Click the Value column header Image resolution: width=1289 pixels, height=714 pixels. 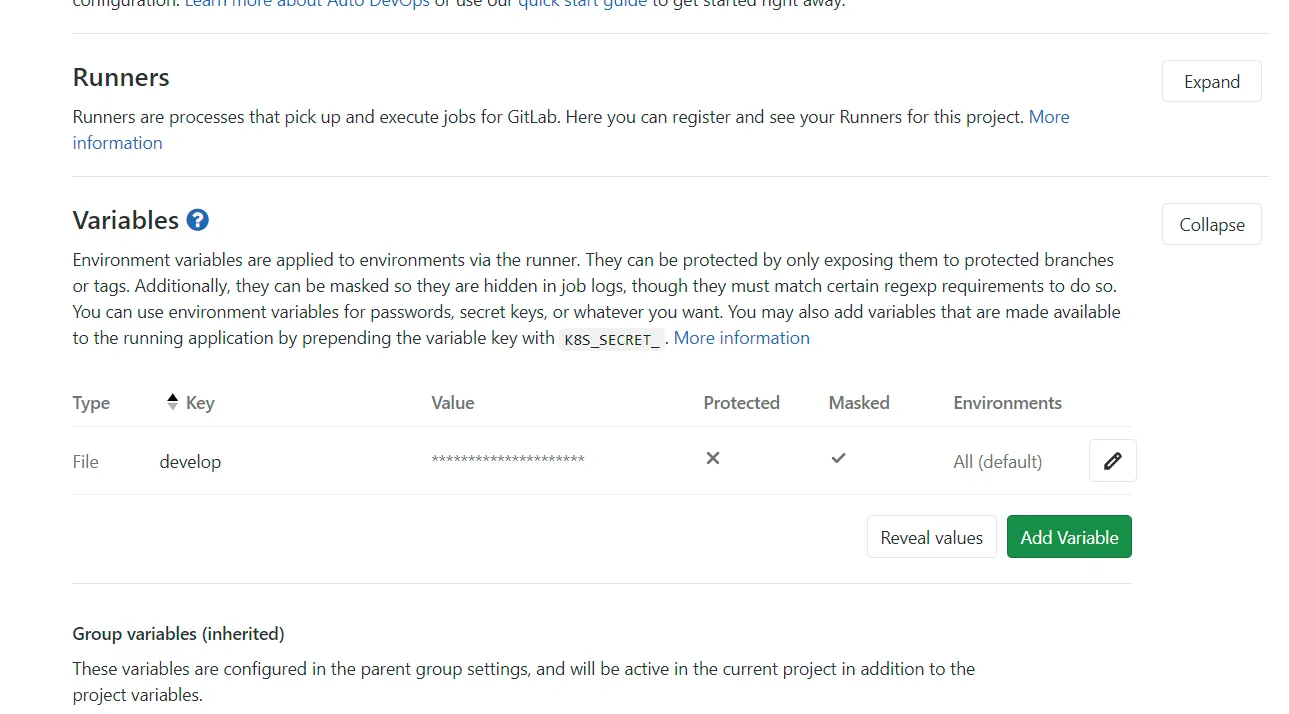[x=452, y=403]
